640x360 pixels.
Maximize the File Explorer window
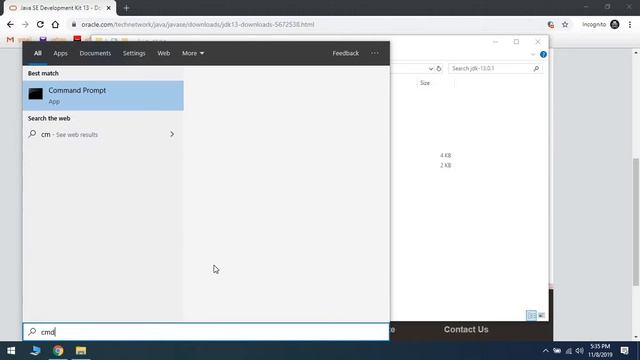tap(516, 42)
